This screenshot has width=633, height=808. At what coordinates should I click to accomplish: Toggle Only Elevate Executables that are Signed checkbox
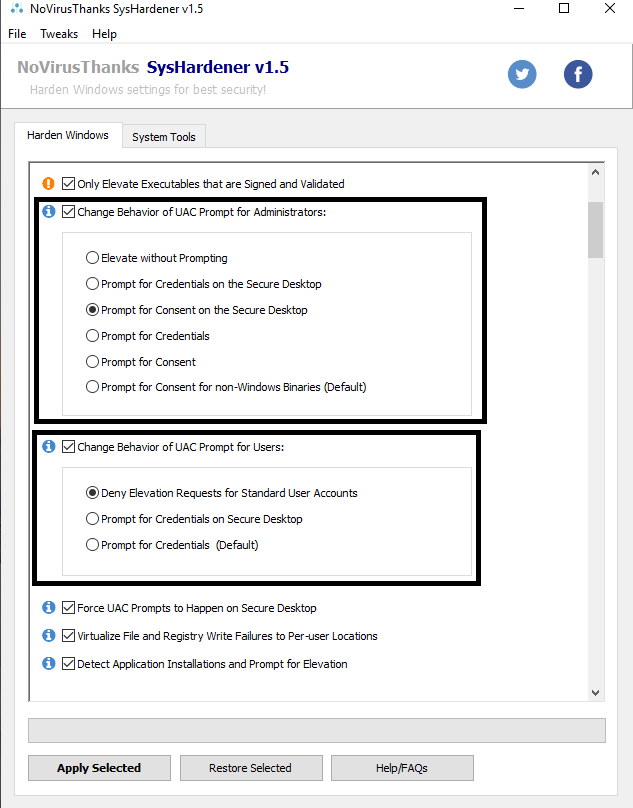[68, 183]
